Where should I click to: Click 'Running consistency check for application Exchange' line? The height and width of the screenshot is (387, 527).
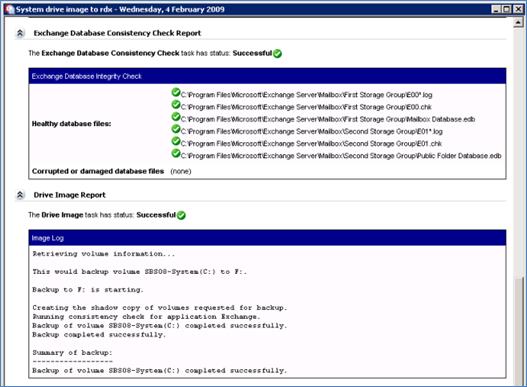click(x=146, y=317)
